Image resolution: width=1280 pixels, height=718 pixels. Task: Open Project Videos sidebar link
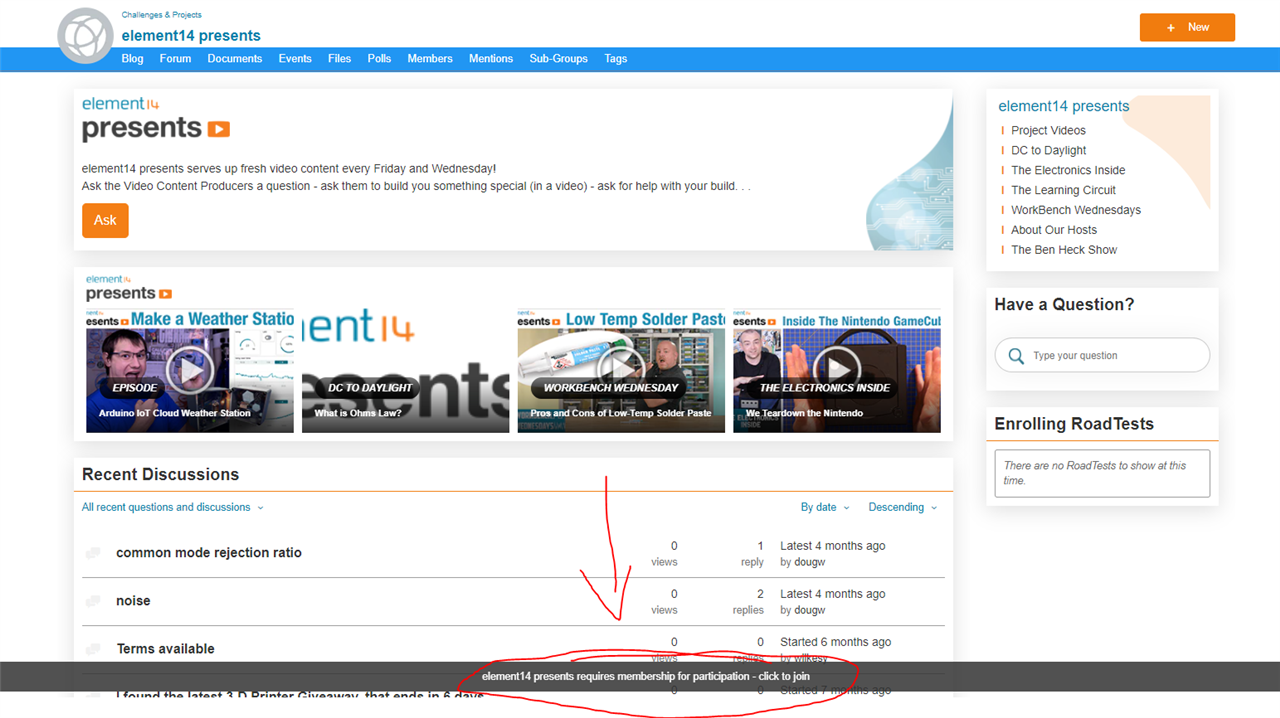click(x=1048, y=130)
